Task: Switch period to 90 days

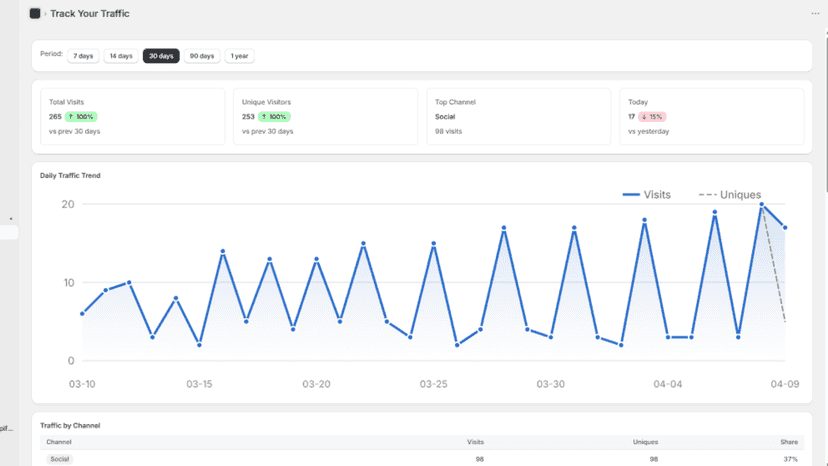Action: click(x=202, y=56)
